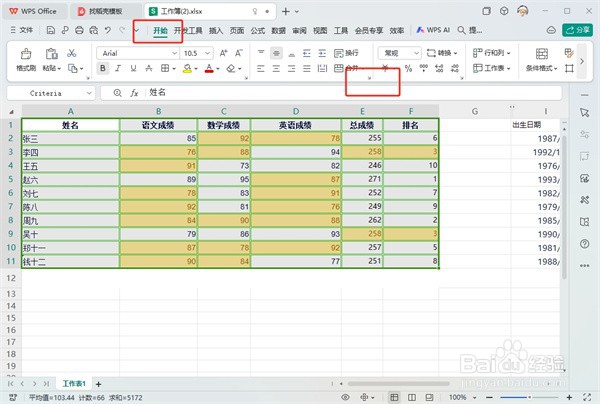Screen dimensions: 600x404
Task: Switch to 插入 Insert tab
Action: pos(216,31)
